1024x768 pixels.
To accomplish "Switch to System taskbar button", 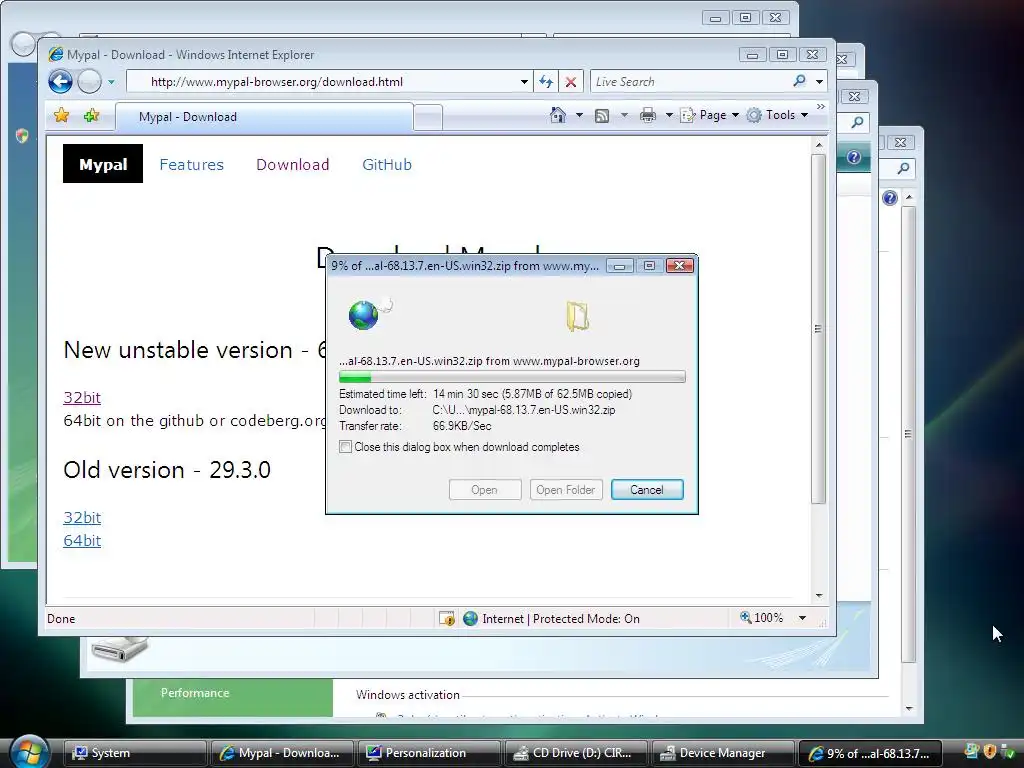I will point(135,753).
